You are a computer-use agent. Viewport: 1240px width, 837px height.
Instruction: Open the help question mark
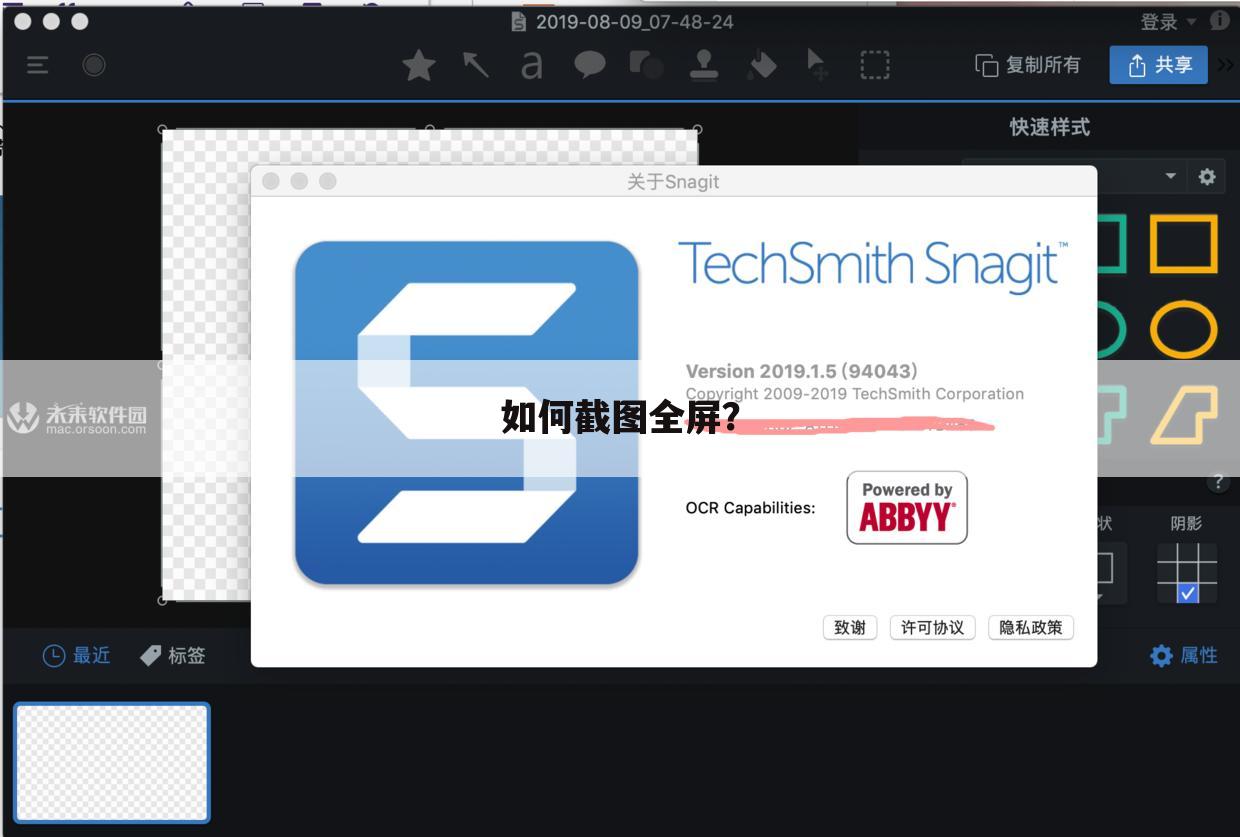(x=1218, y=481)
